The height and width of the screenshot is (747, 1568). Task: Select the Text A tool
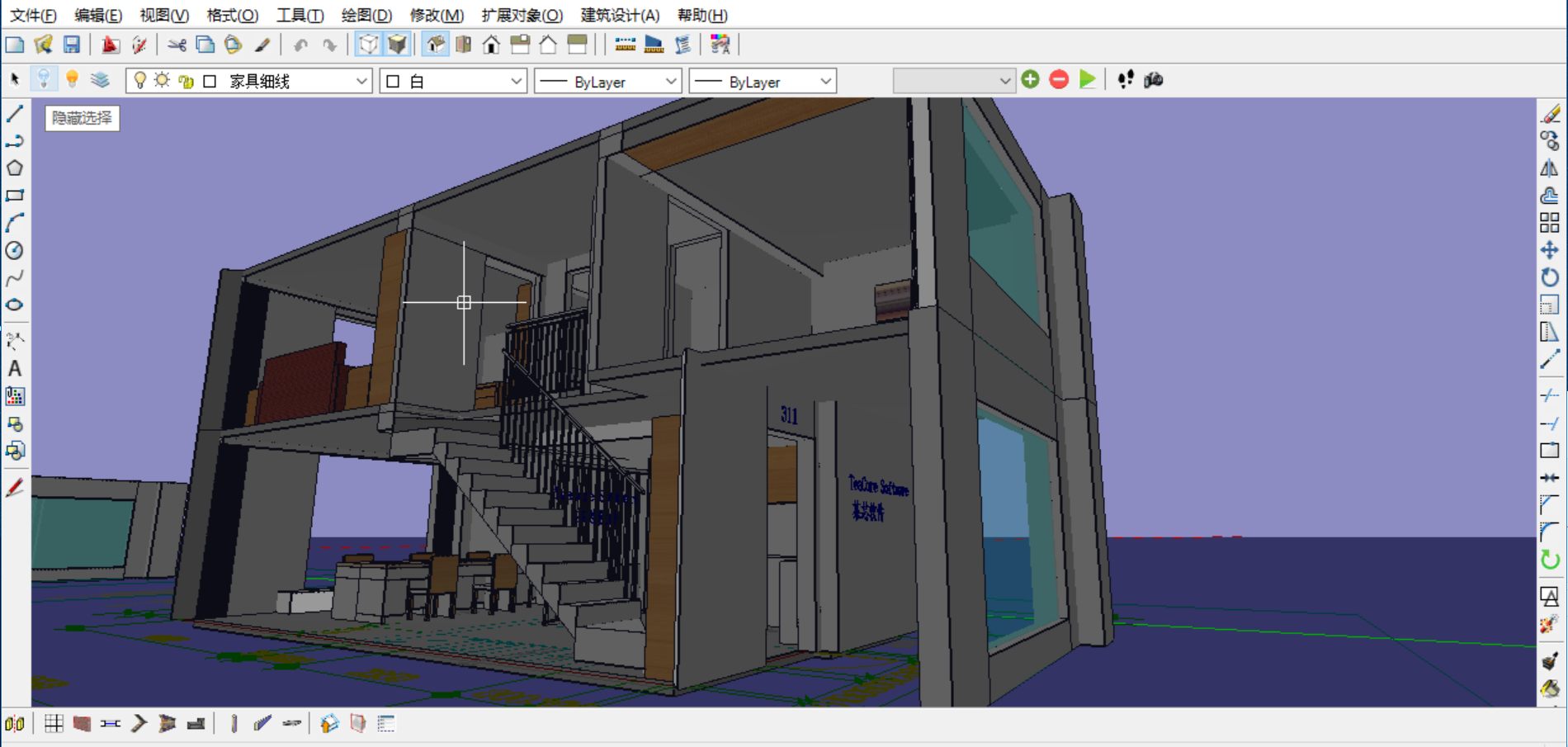(15, 369)
